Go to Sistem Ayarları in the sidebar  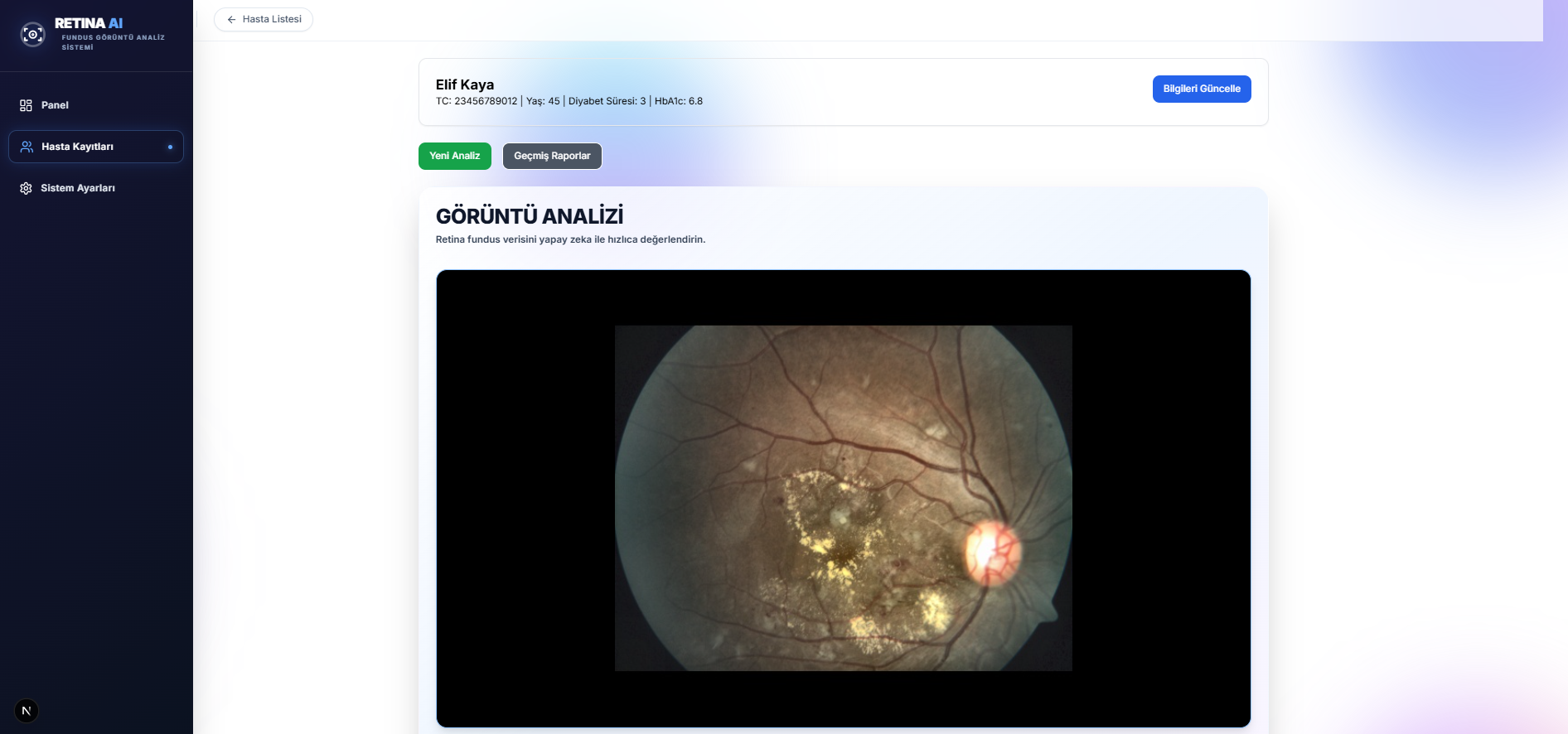[78, 188]
